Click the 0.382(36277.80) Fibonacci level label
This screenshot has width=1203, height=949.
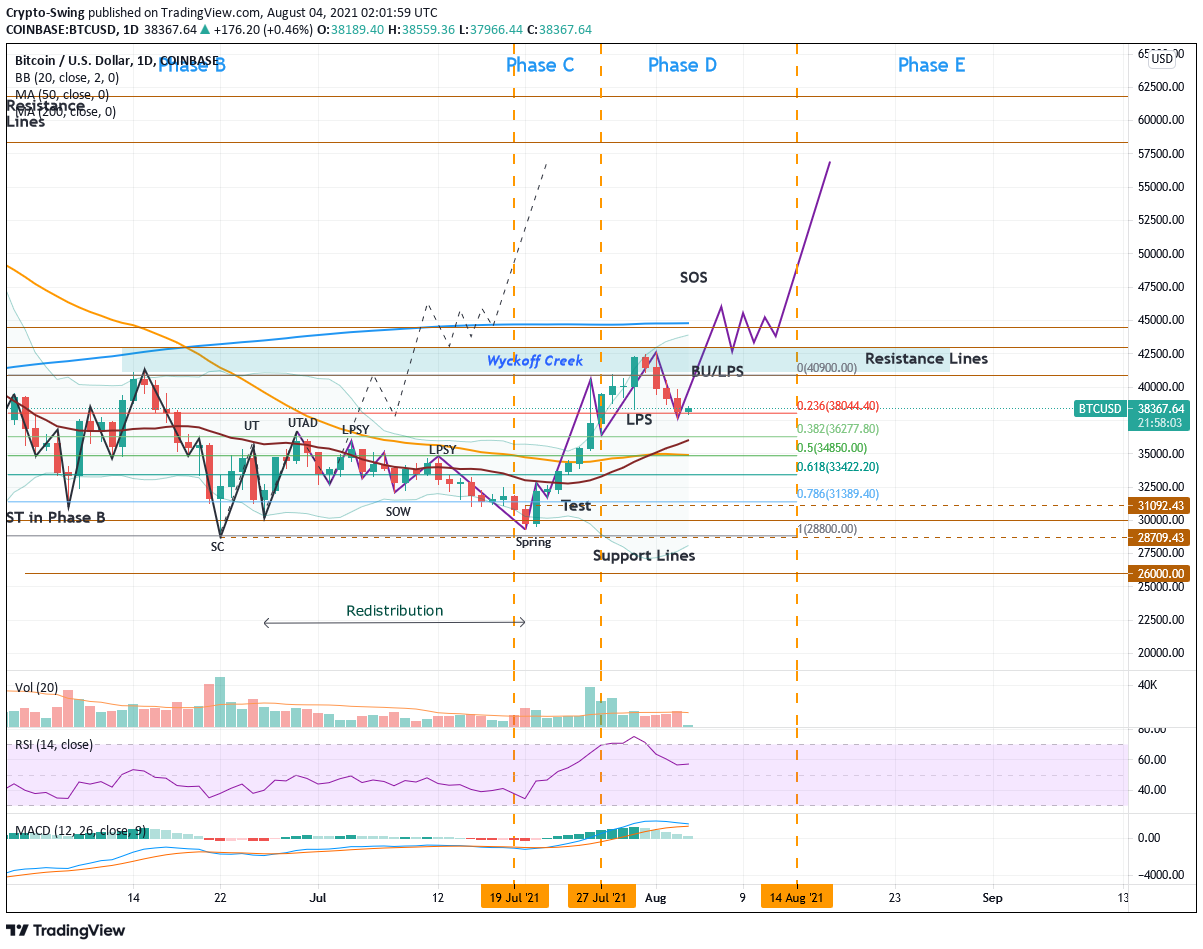(838, 428)
